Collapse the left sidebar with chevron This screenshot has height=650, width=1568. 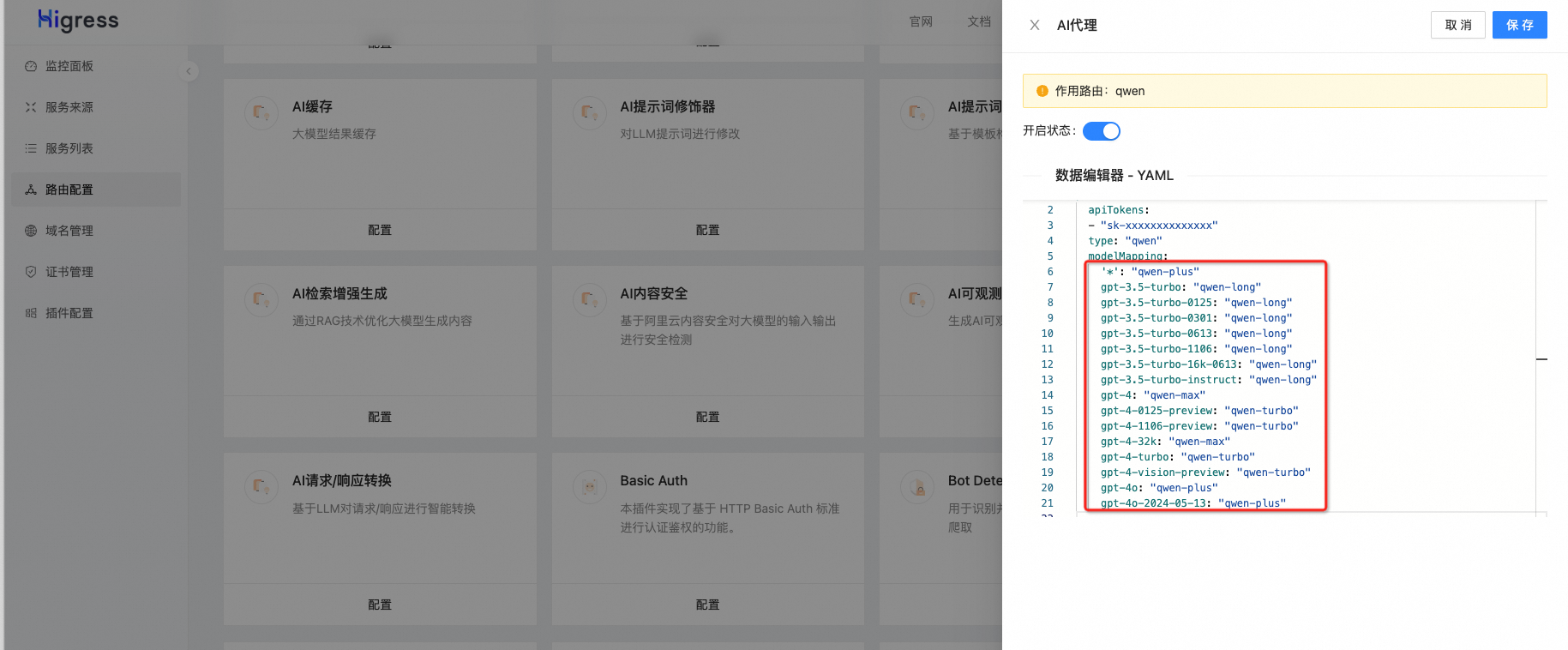pos(189,71)
